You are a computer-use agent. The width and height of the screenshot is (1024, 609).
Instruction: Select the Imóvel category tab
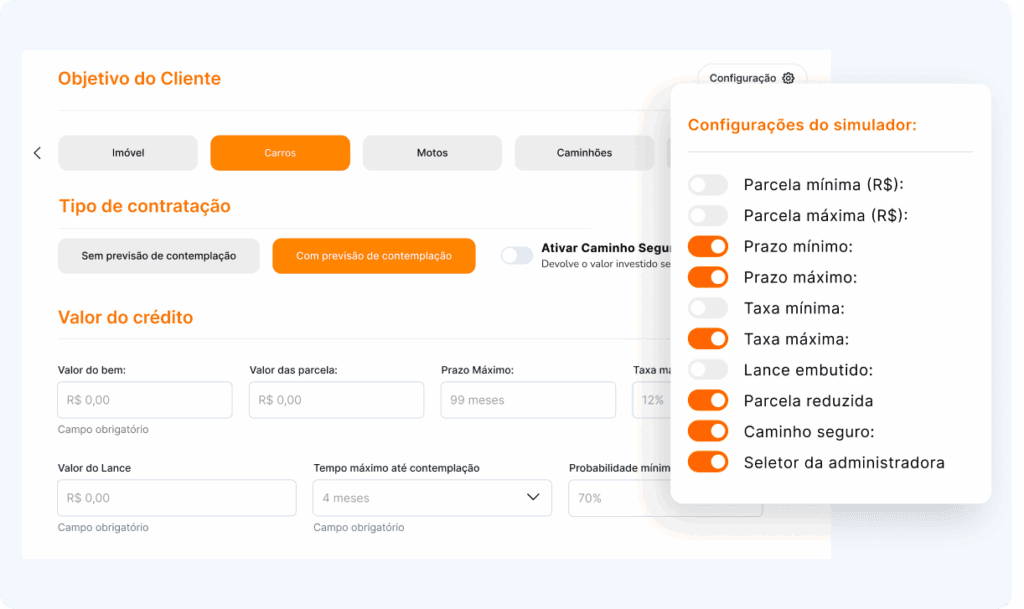(128, 153)
